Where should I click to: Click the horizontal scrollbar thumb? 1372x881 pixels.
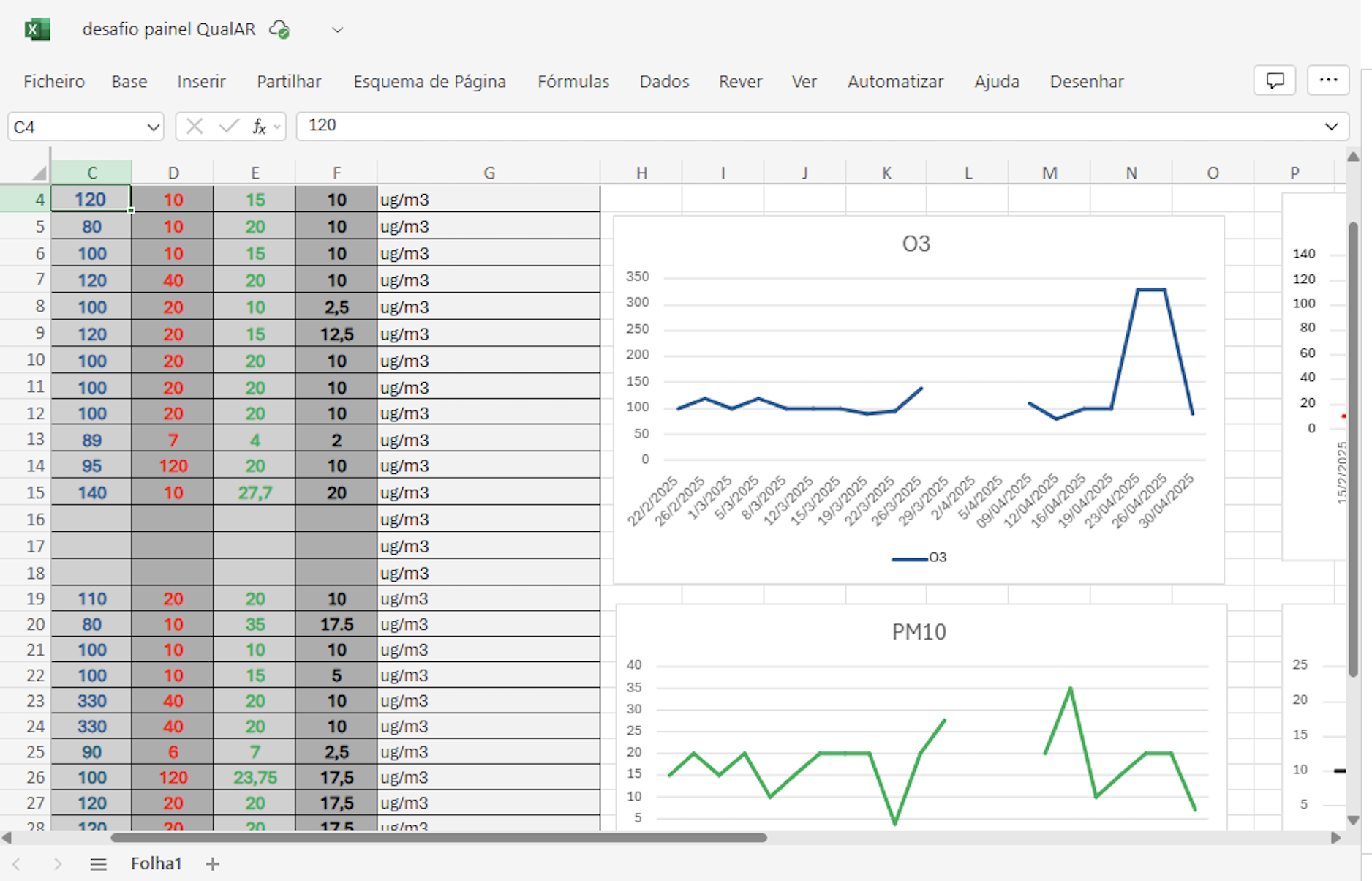439,838
